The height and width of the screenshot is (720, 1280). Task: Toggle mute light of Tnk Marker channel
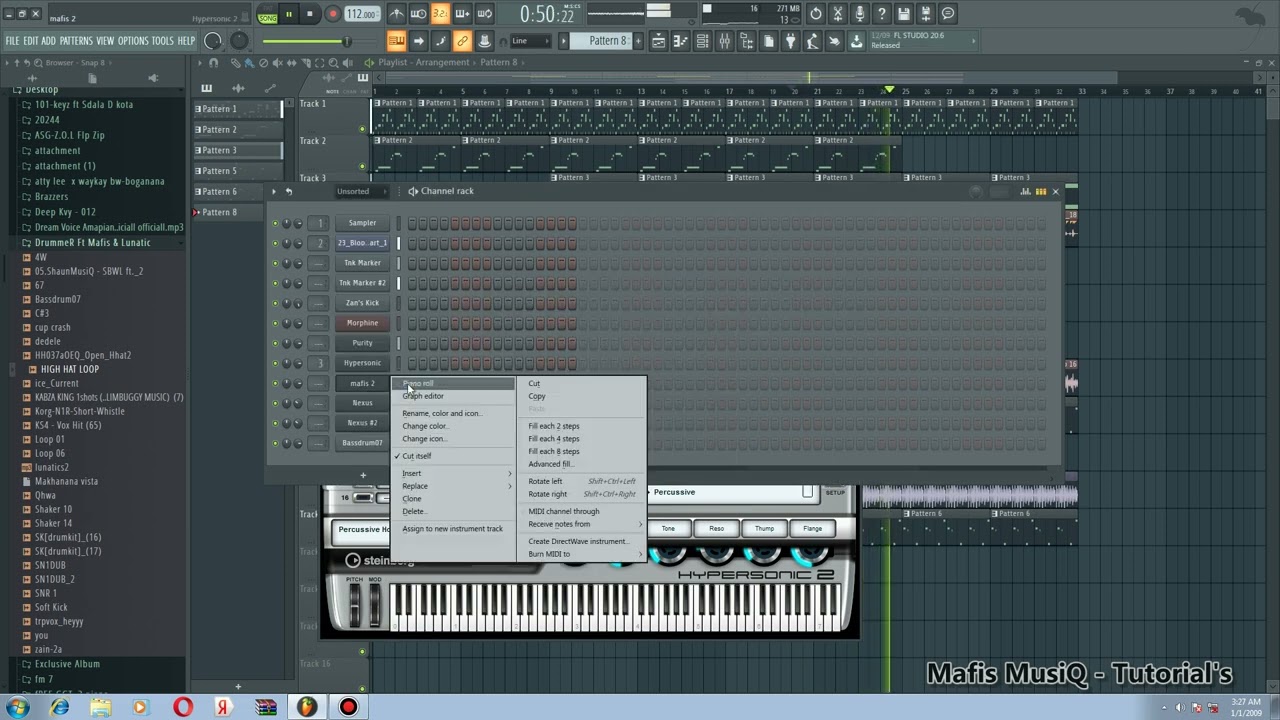[x=275, y=263]
